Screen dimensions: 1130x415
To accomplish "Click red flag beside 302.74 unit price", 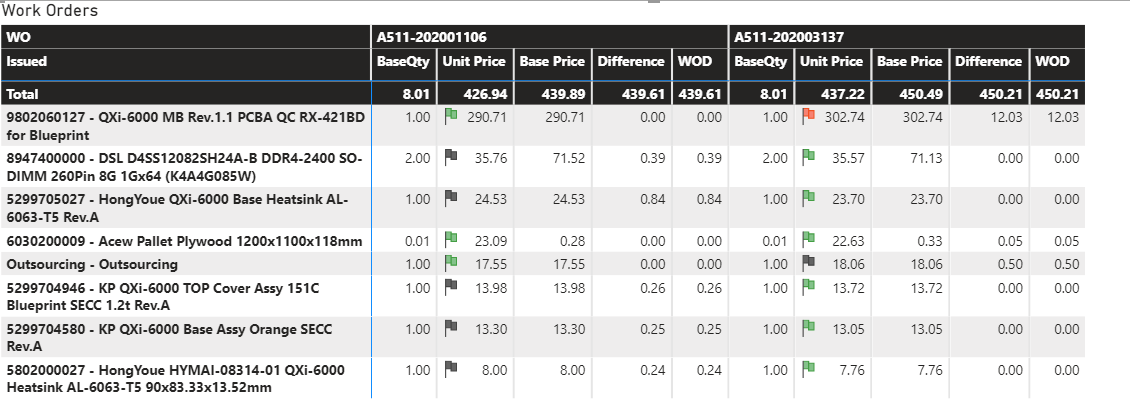I will pyautogui.click(x=809, y=115).
